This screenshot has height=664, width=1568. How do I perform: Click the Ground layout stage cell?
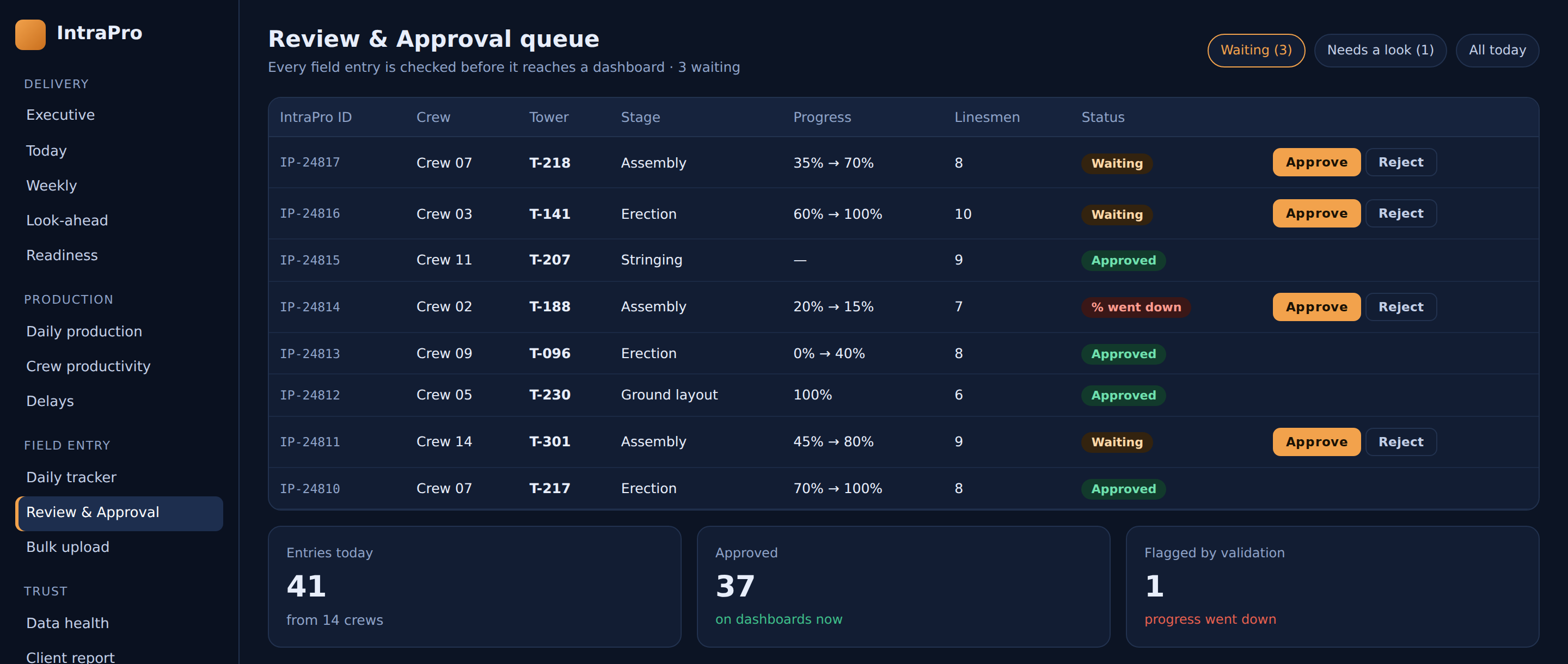[x=669, y=395]
